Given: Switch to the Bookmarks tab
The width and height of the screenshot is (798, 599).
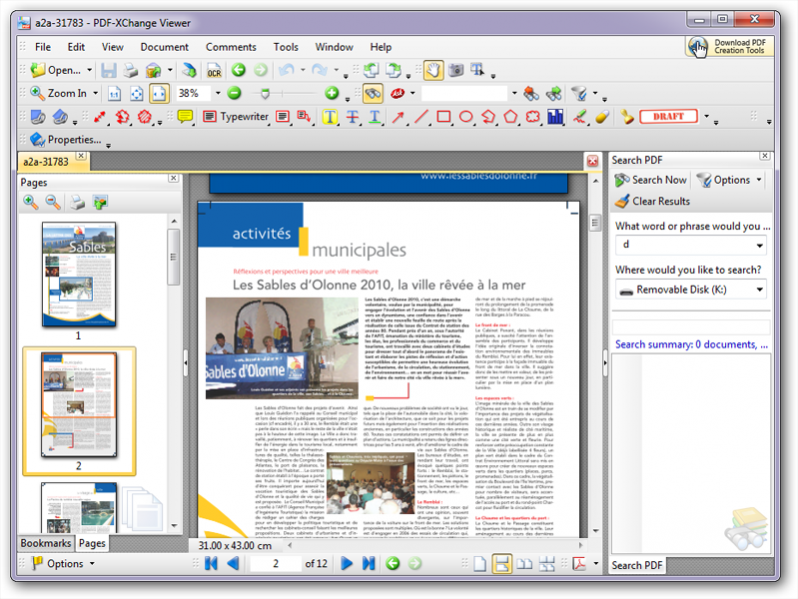Looking at the screenshot, I should [x=46, y=543].
